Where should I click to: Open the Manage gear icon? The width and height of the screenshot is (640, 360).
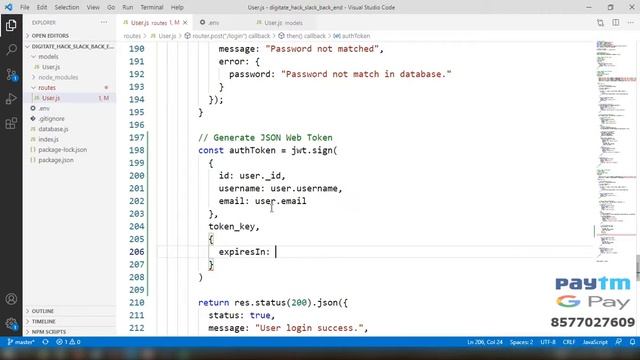pyautogui.click(x=11, y=324)
